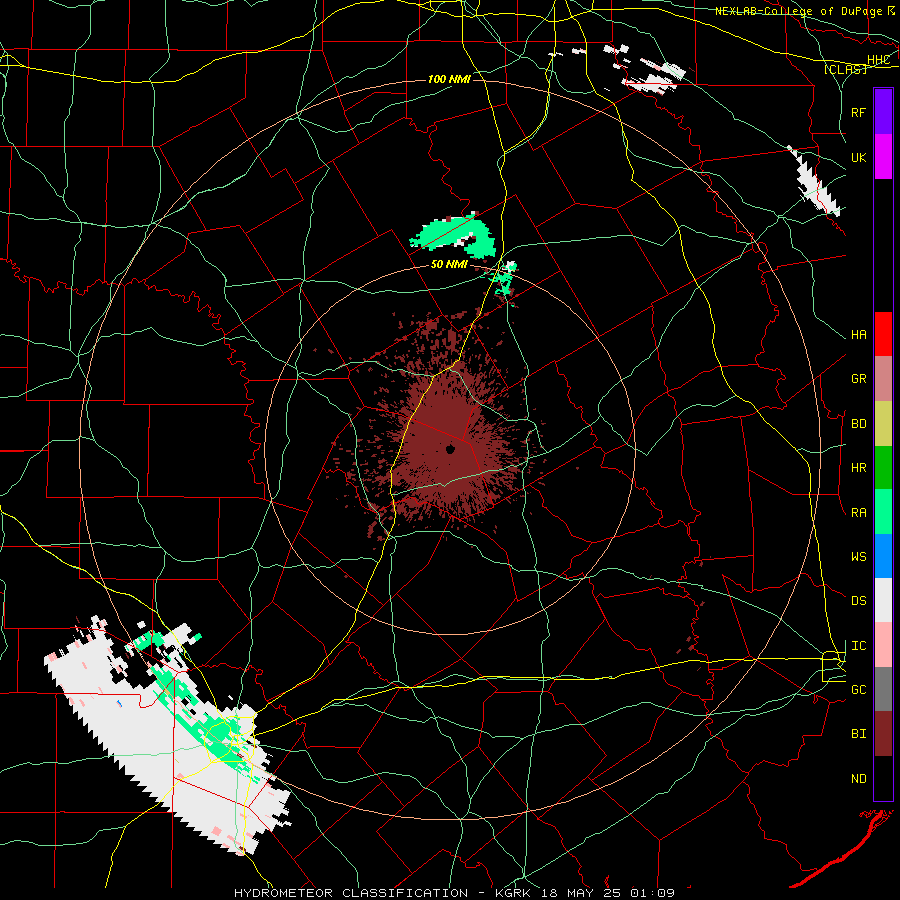The height and width of the screenshot is (900, 900).
Task: Select the white DS legend swatch
Action: tap(883, 600)
